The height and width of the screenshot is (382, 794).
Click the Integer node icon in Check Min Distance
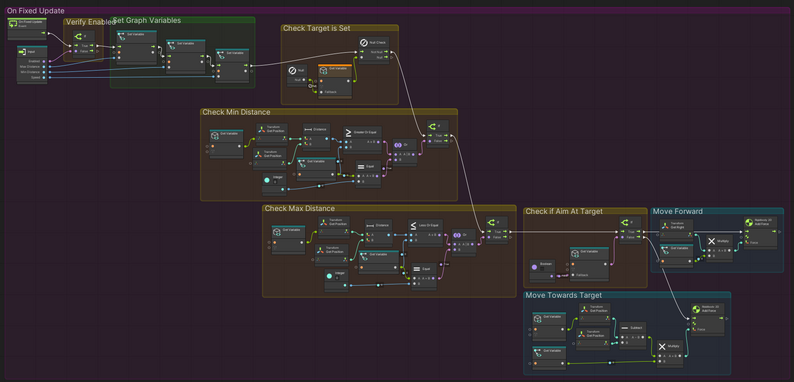click(x=267, y=180)
